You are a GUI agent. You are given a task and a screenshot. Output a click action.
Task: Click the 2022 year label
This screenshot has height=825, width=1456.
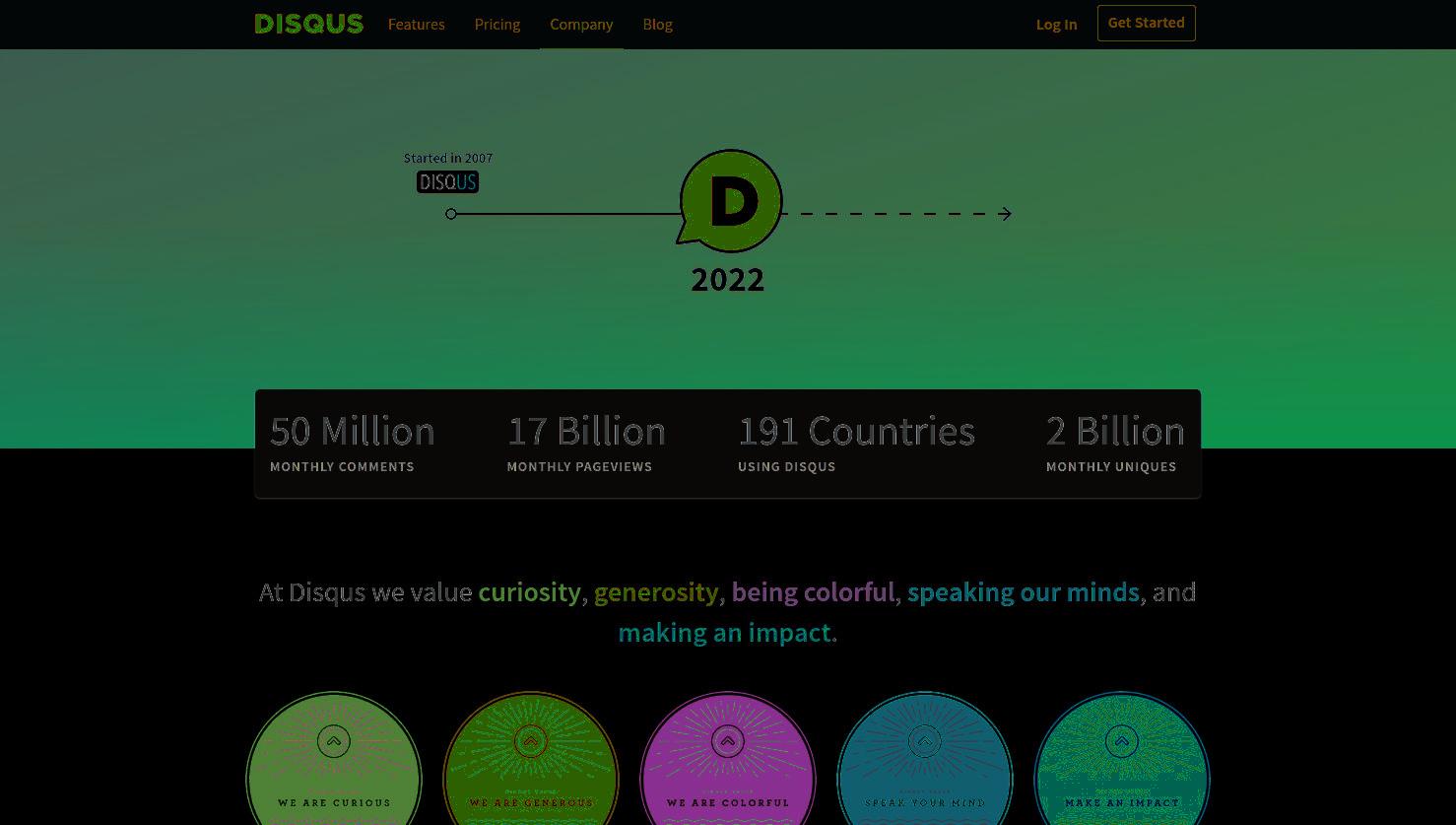point(728,280)
